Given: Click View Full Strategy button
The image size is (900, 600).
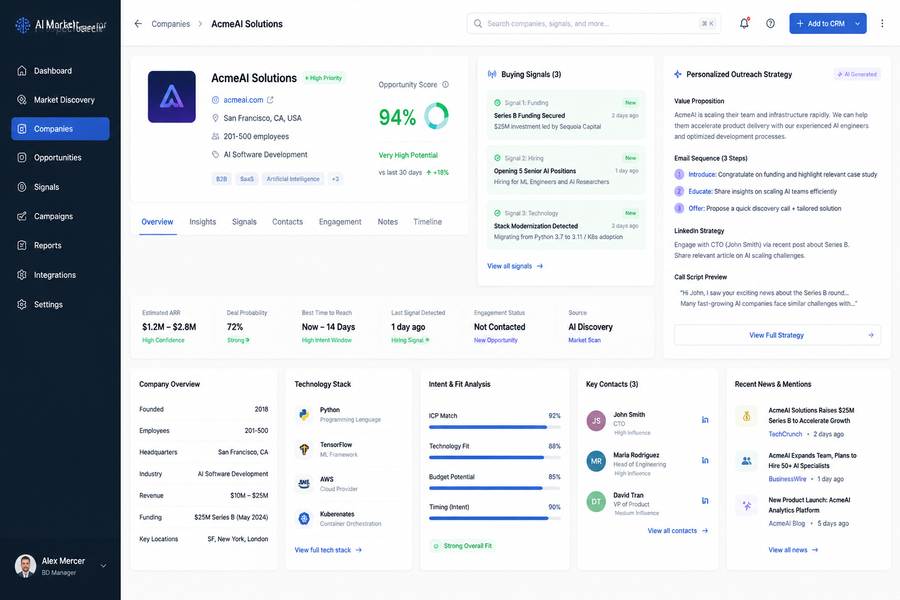Looking at the screenshot, I should click(x=777, y=335).
